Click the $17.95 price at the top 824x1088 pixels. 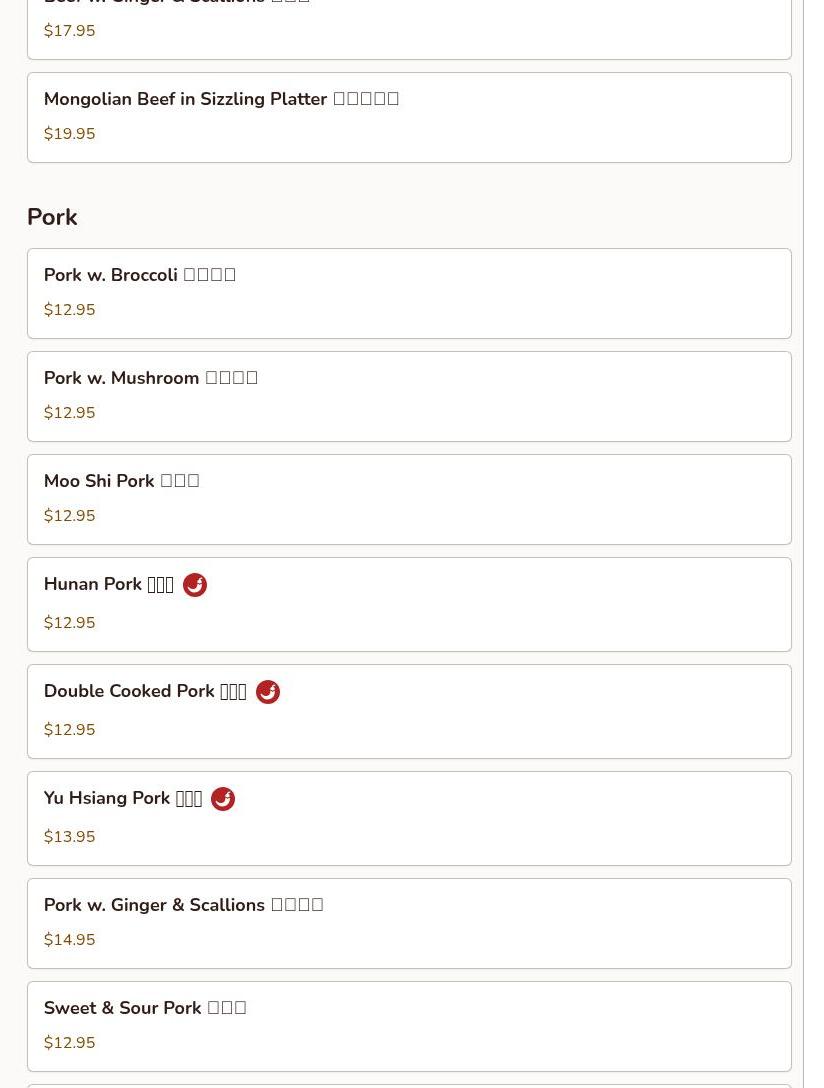coord(70,31)
